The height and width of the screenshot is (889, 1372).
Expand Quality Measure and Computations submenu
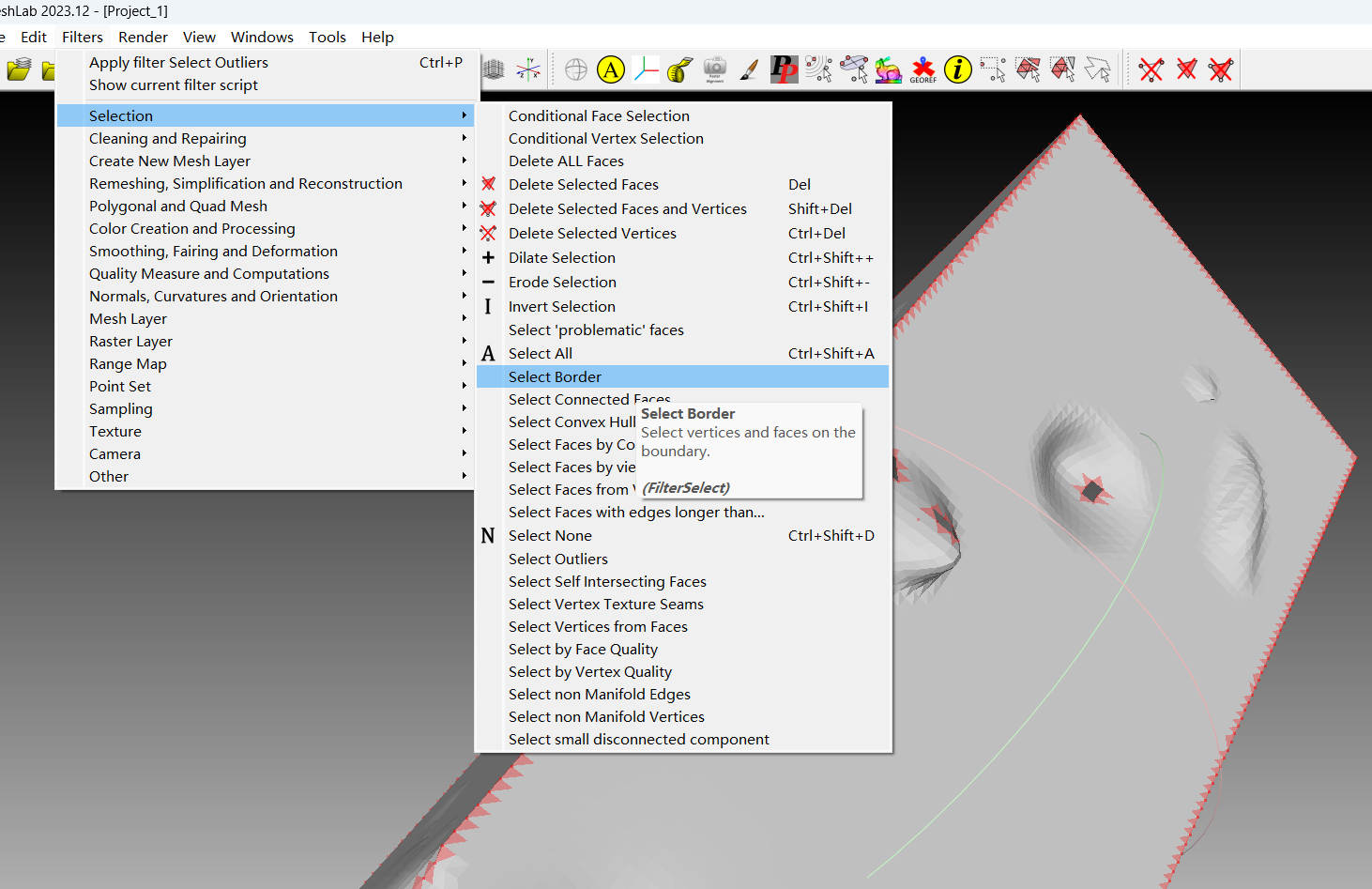266,273
